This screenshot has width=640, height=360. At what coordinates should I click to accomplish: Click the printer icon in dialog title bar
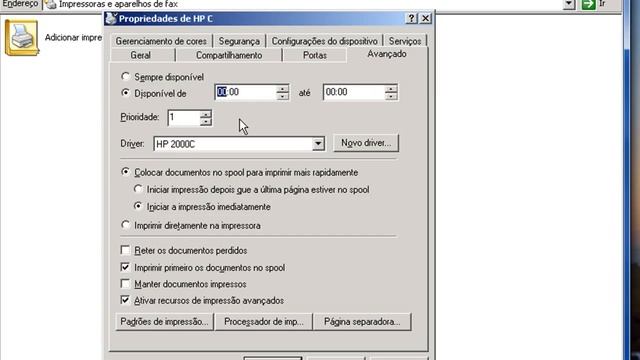pyautogui.click(x=111, y=18)
